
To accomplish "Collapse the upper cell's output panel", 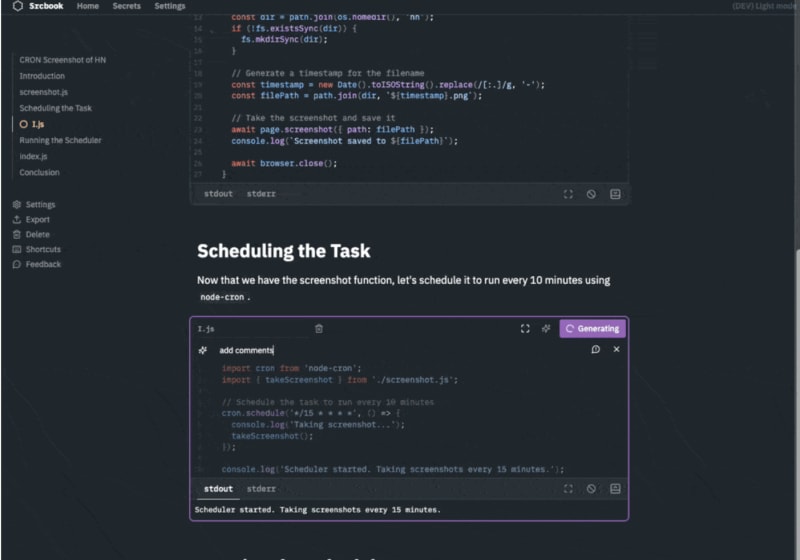I will 615,194.
